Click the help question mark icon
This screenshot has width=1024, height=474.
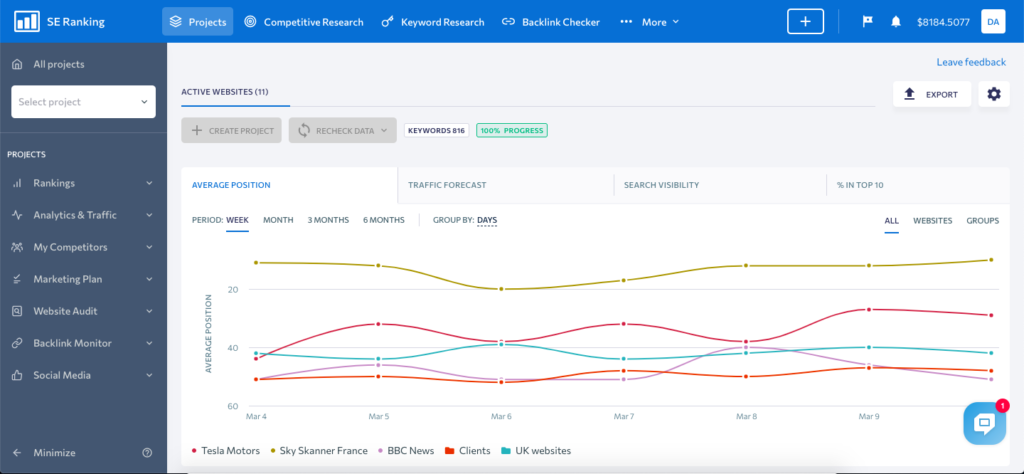(x=147, y=453)
